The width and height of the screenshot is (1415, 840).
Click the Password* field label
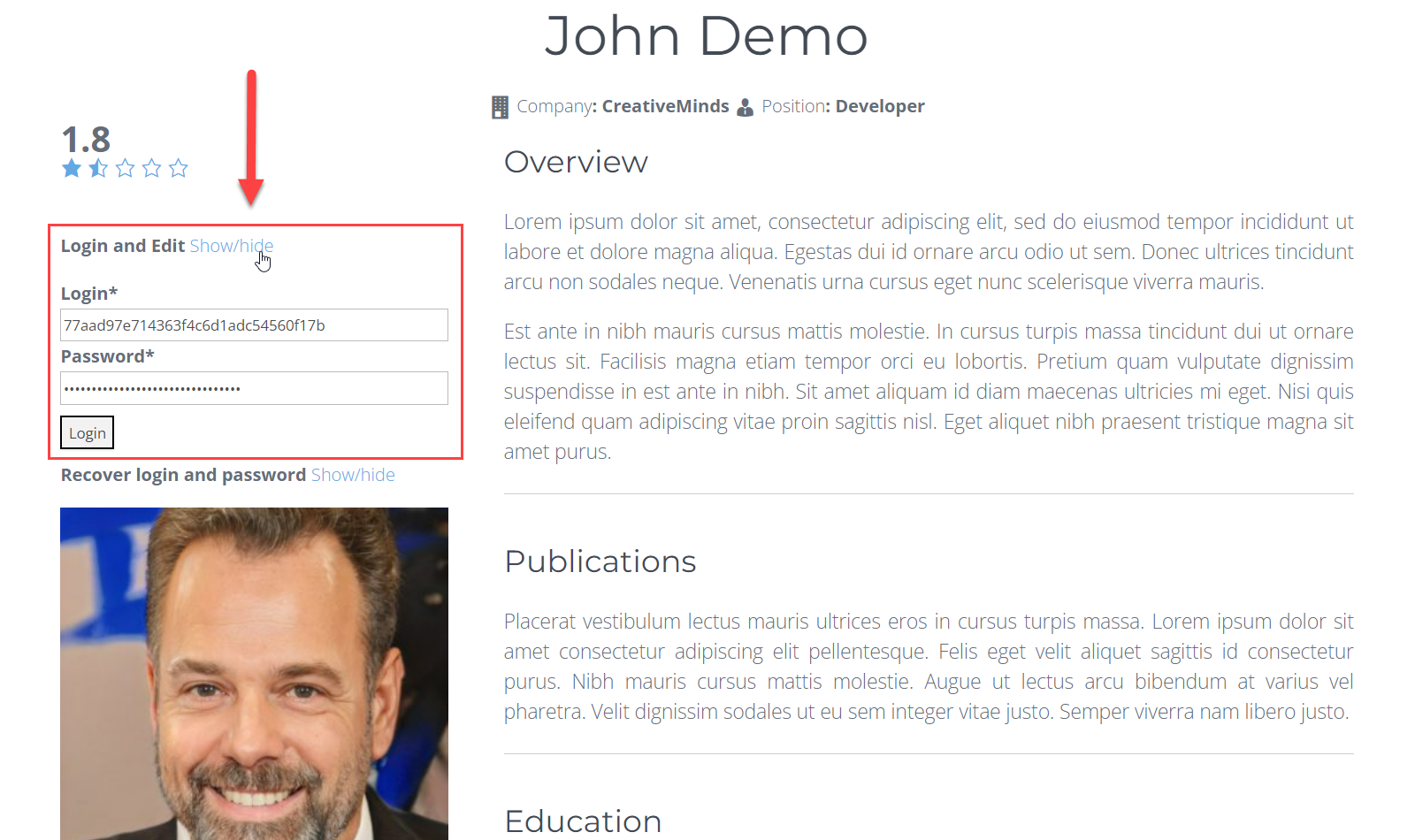tap(107, 356)
